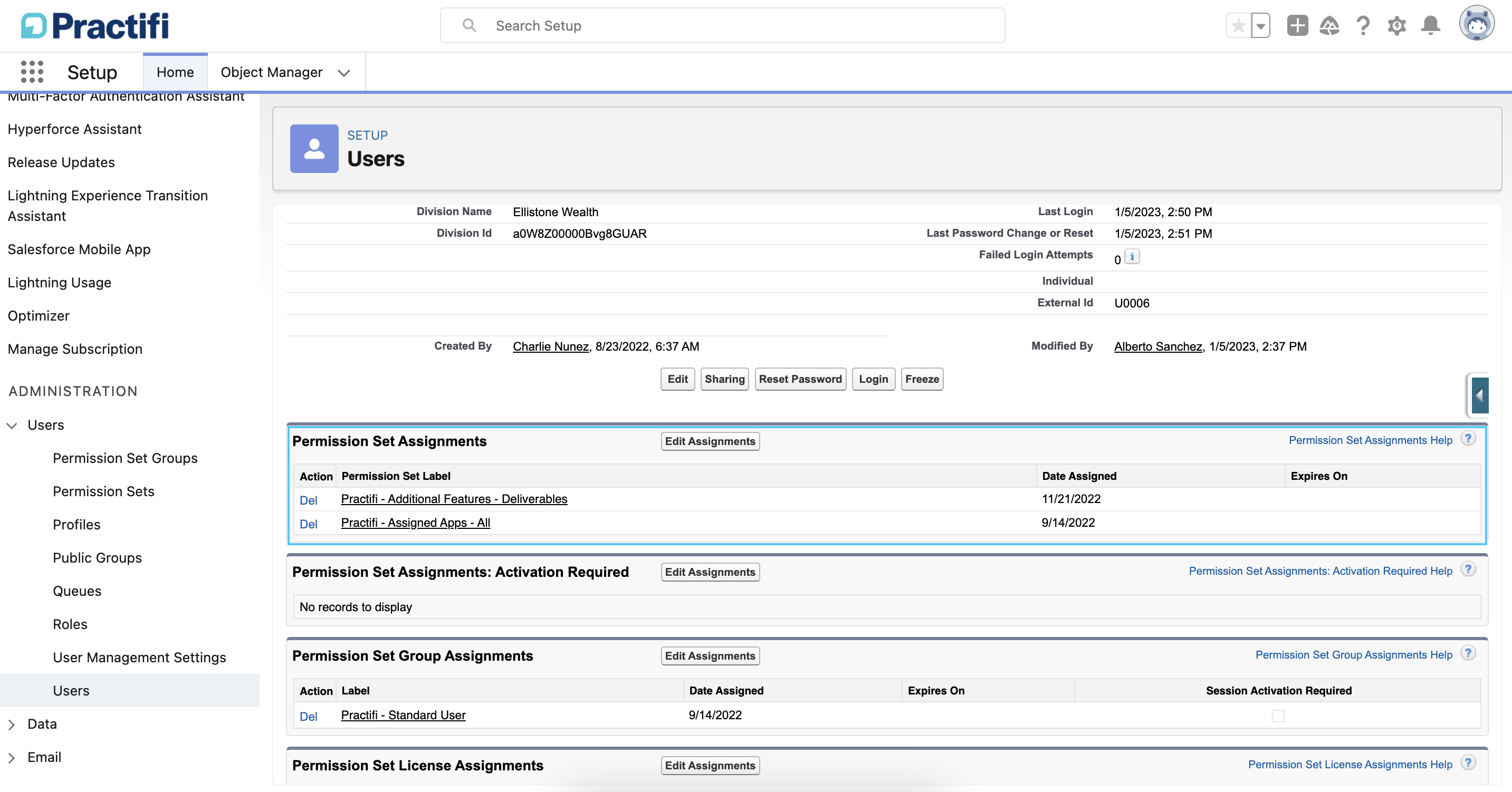Open the Object Manager dropdown chevron
The height and width of the screenshot is (792, 1512).
coord(344,73)
